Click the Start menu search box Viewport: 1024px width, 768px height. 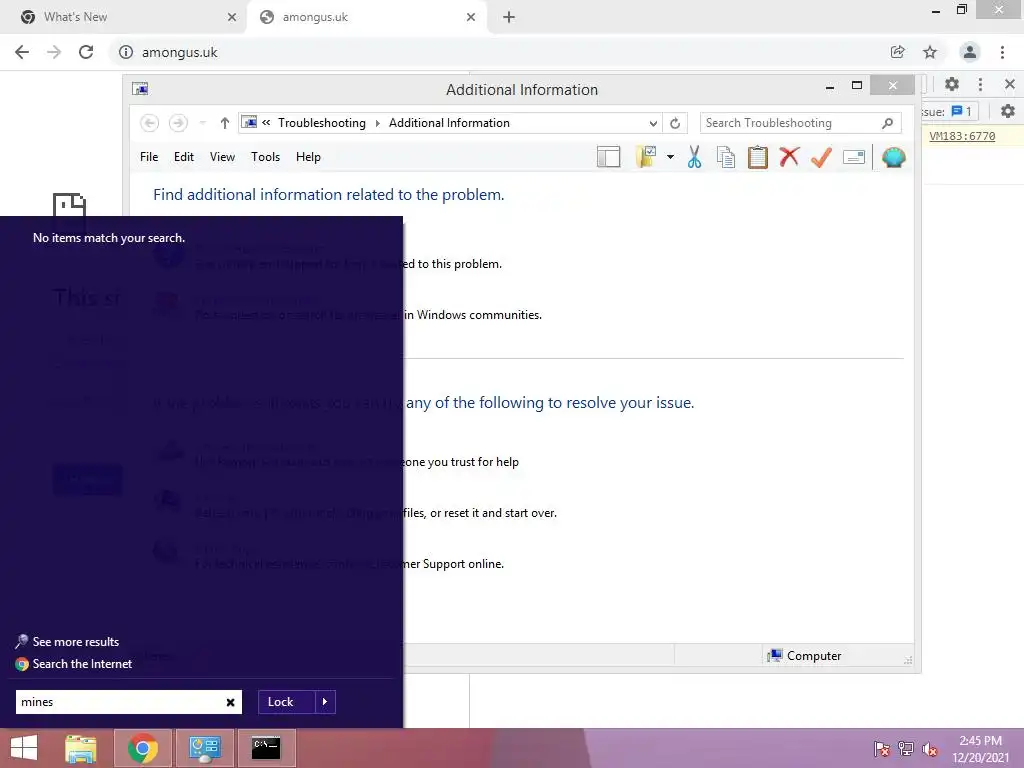pos(129,702)
